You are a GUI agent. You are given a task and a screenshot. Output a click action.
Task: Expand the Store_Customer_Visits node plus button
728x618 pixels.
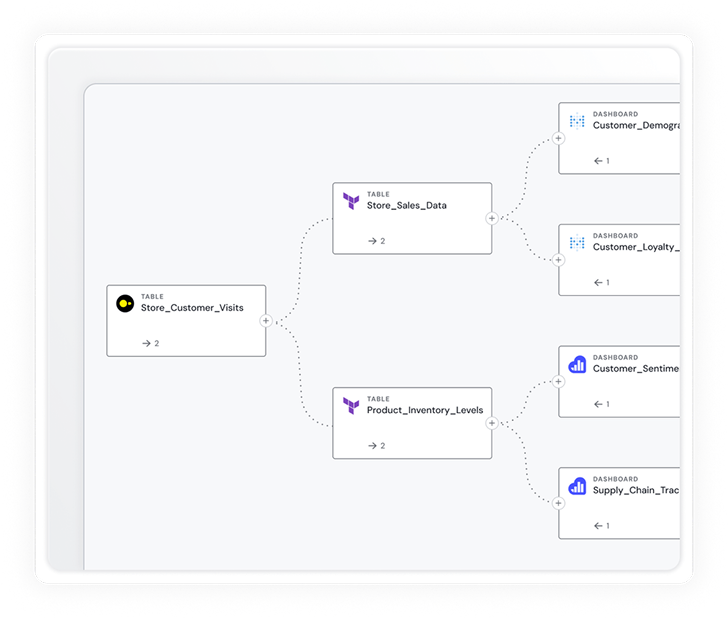266,321
